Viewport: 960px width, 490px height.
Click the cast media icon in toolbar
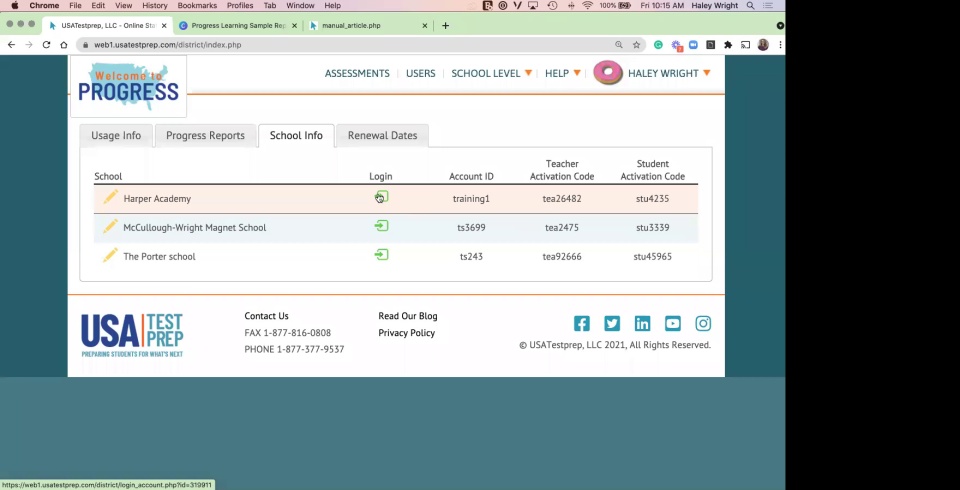[745, 45]
